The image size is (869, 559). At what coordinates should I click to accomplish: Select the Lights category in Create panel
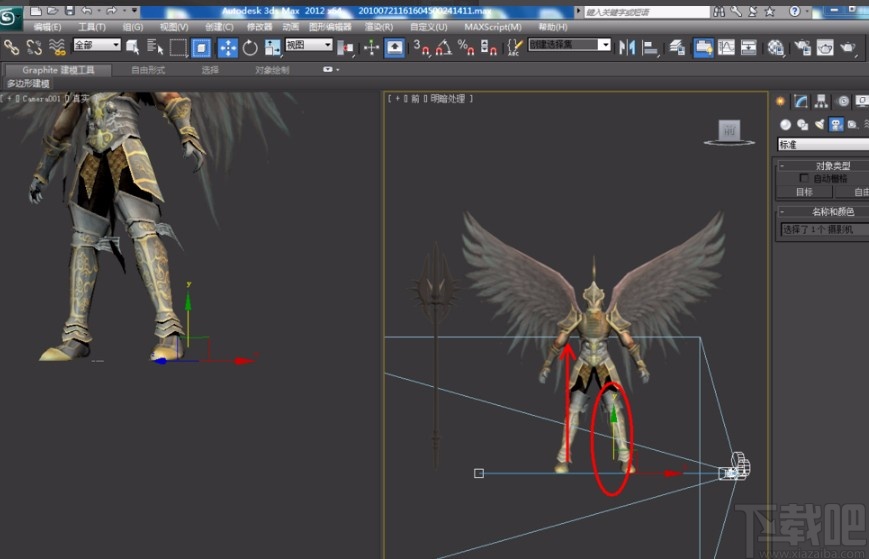[820, 125]
